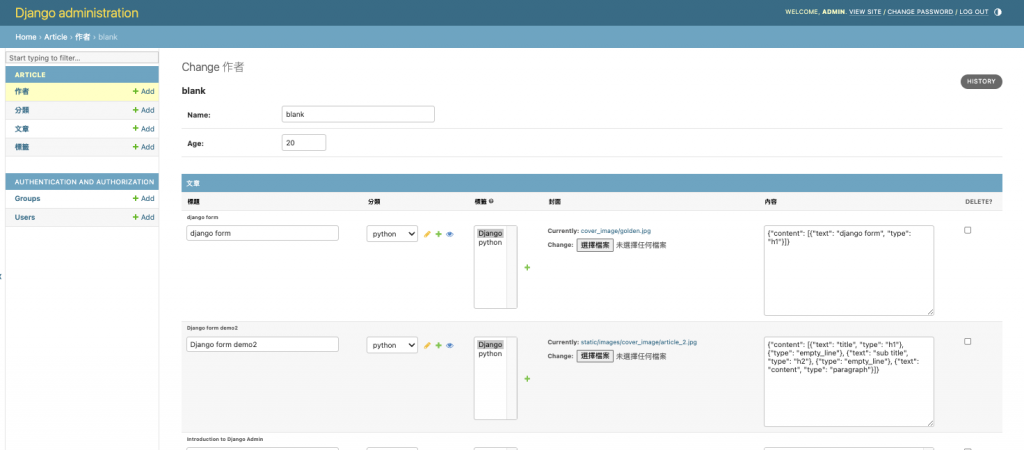Click the 標題 input with Django form demo2
Screen dimensions: 1024x450
(x=263, y=344)
